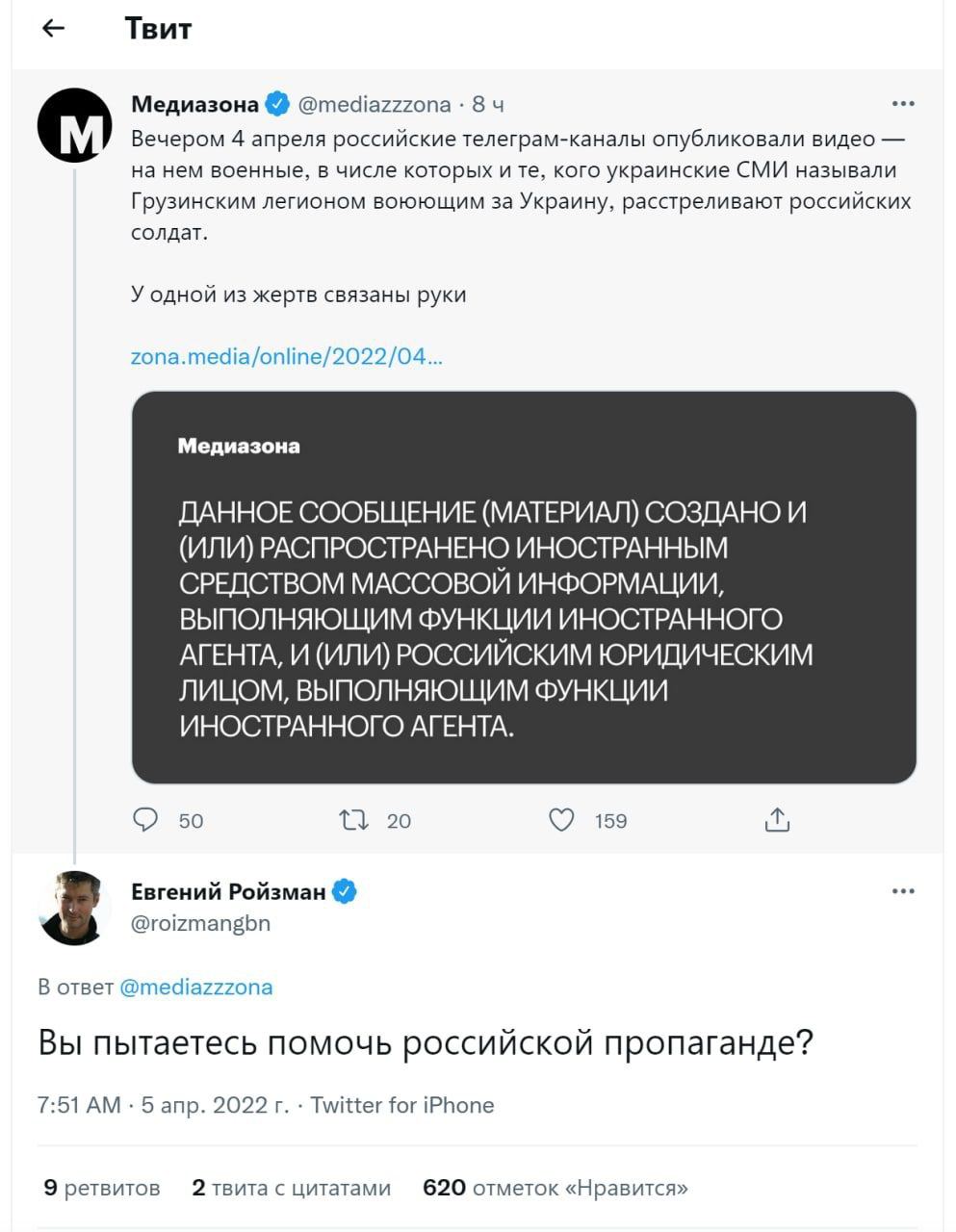Open more options for Медиазона tweet

(x=903, y=104)
